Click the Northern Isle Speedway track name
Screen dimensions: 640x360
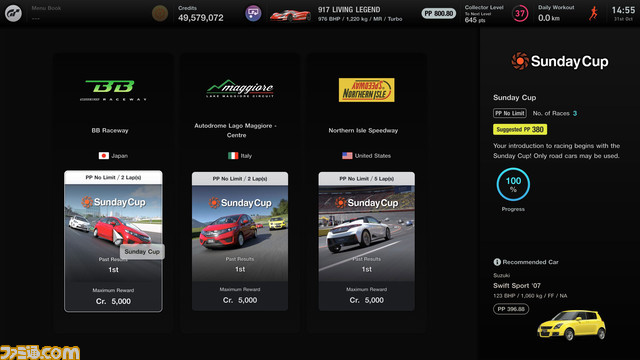(363, 130)
